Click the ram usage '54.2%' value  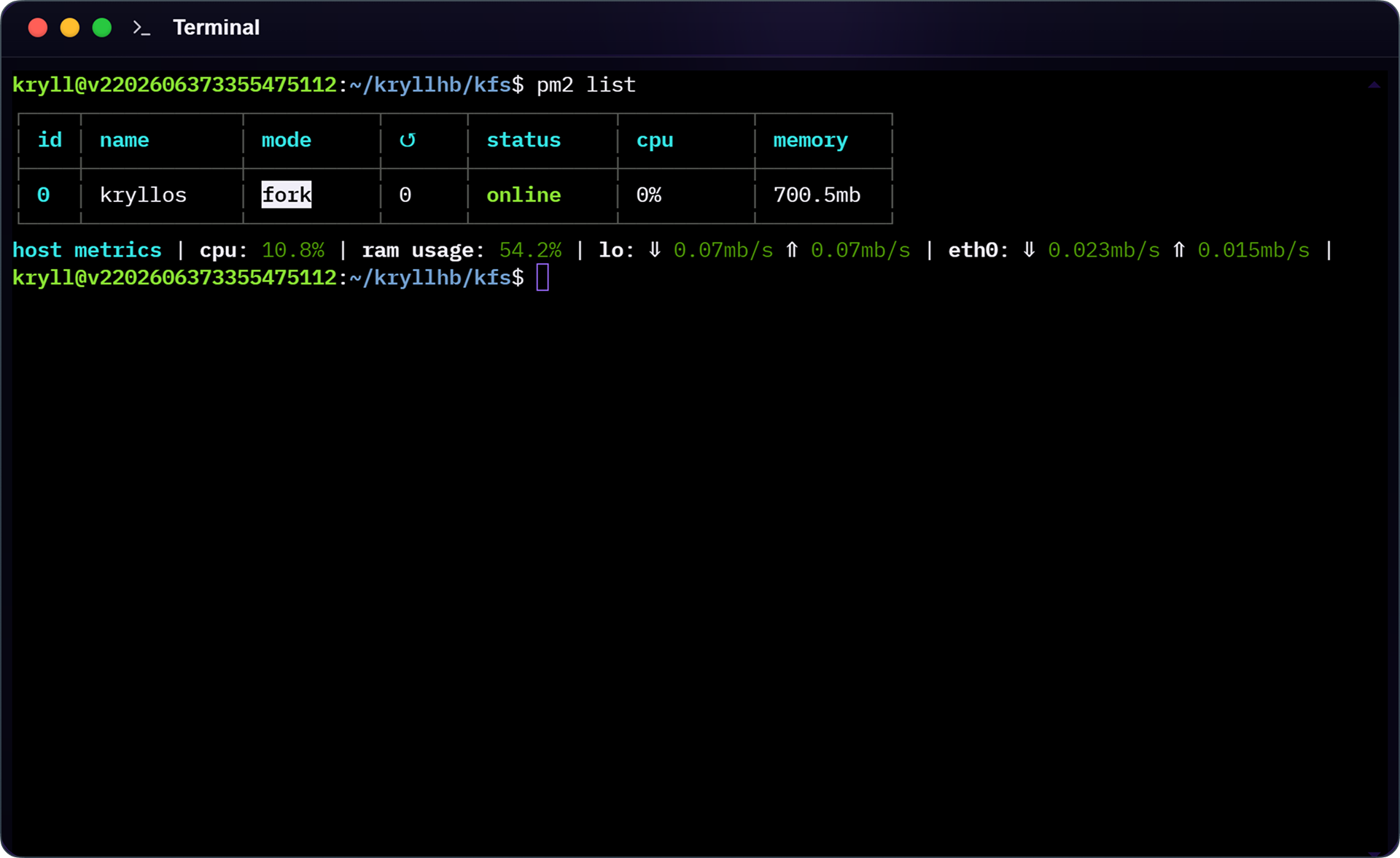531,250
